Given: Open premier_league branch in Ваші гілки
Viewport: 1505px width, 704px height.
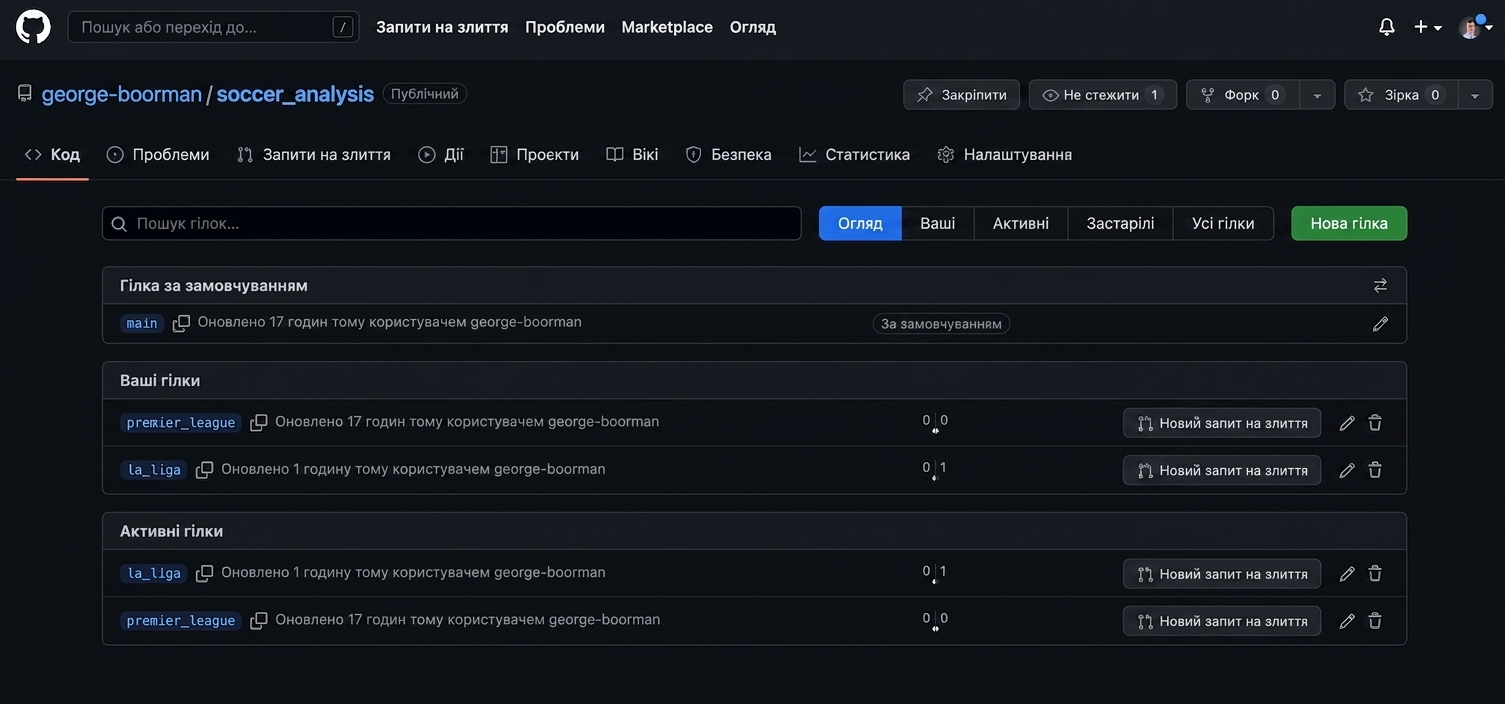Looking at the screenshot, I should pos(181,423).
